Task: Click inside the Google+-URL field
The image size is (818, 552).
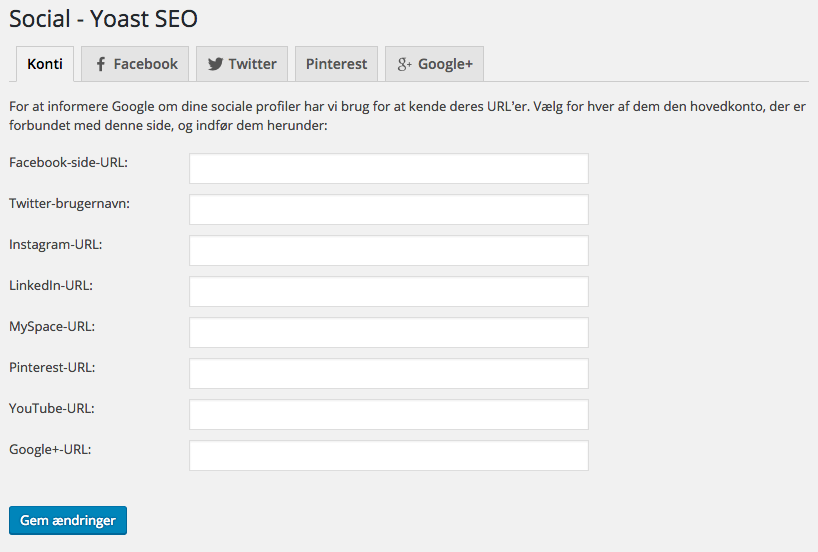Action: coord(389,455)
